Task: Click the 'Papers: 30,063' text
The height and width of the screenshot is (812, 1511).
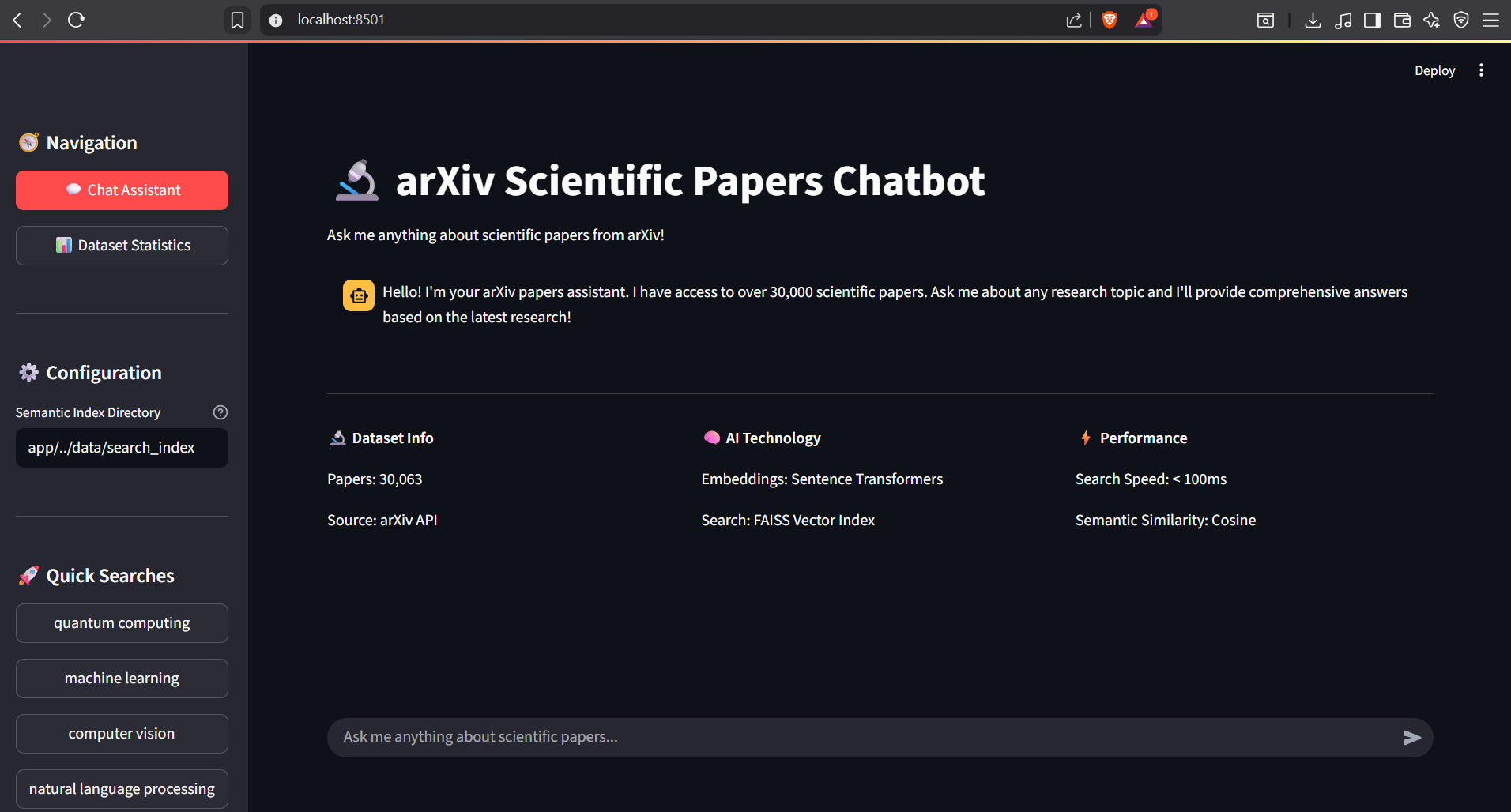Action: (x=375, y=479)
